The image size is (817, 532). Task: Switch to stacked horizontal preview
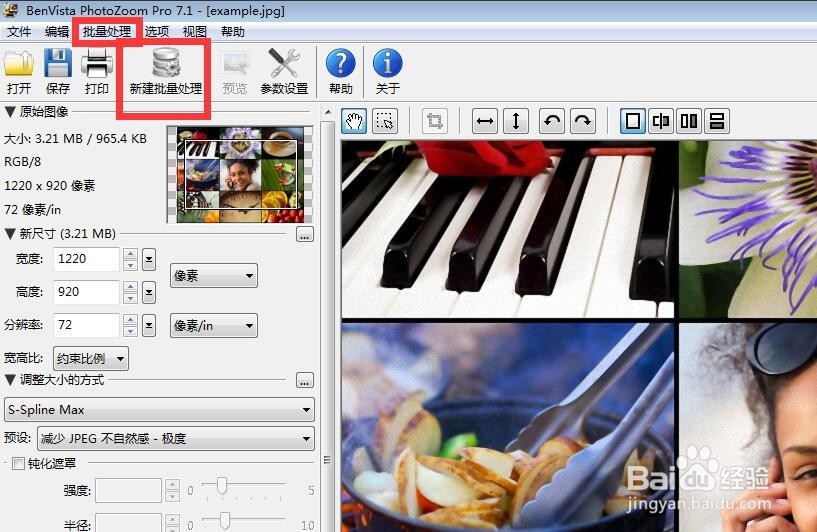717,121
